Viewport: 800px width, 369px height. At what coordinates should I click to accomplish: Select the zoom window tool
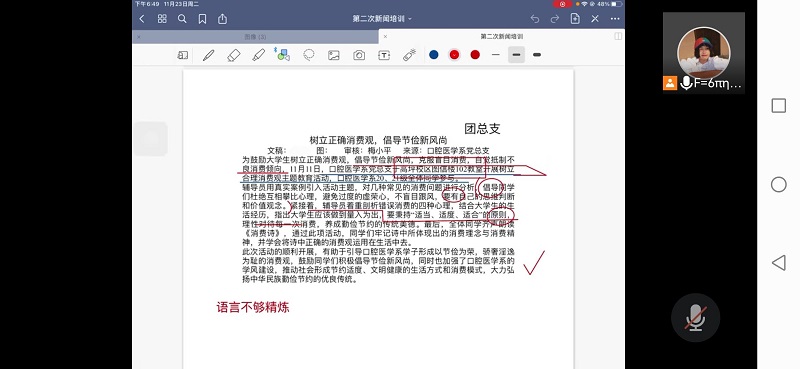pos(183,55)
